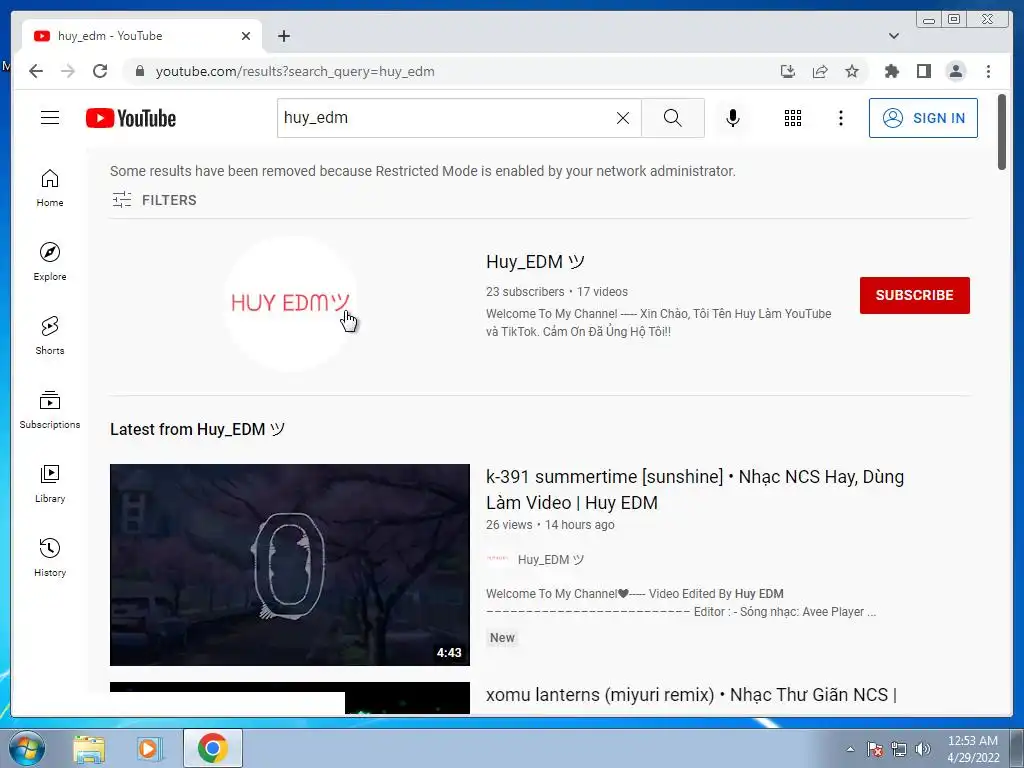
Task: Start voice search with the microphone icon
Action: tap(733, 118)
